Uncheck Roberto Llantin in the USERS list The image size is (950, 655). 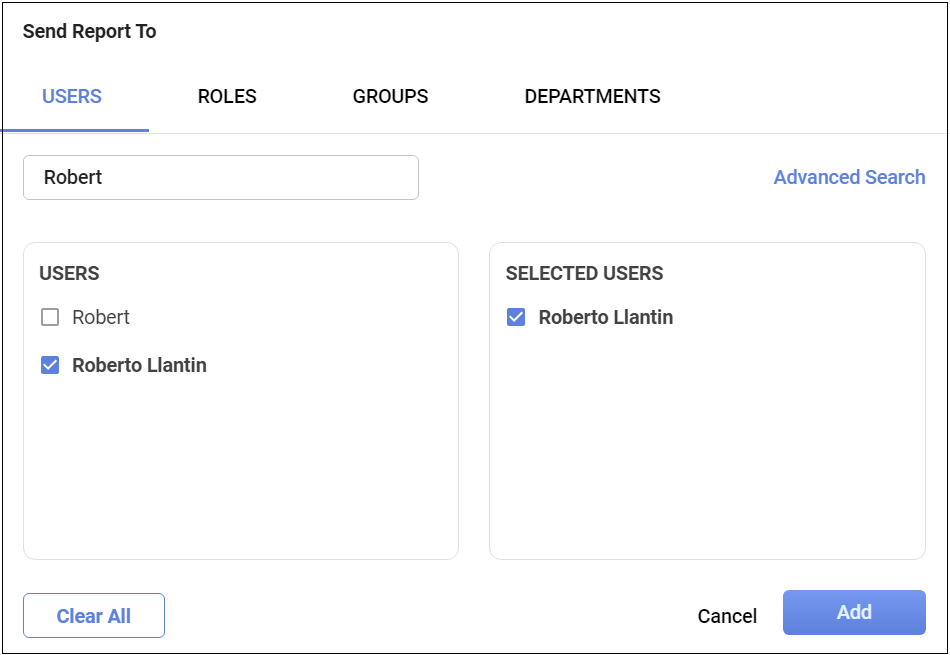(x=50, y=366)
